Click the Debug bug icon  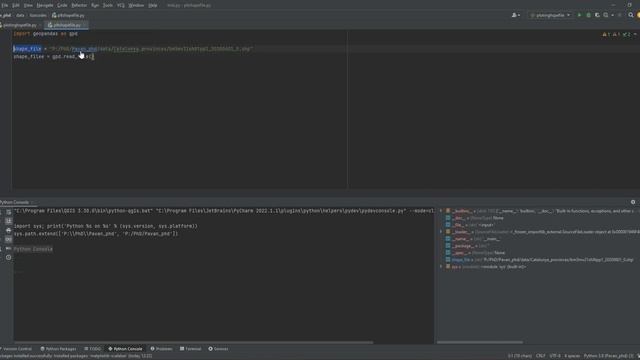[x=588, y=16]
